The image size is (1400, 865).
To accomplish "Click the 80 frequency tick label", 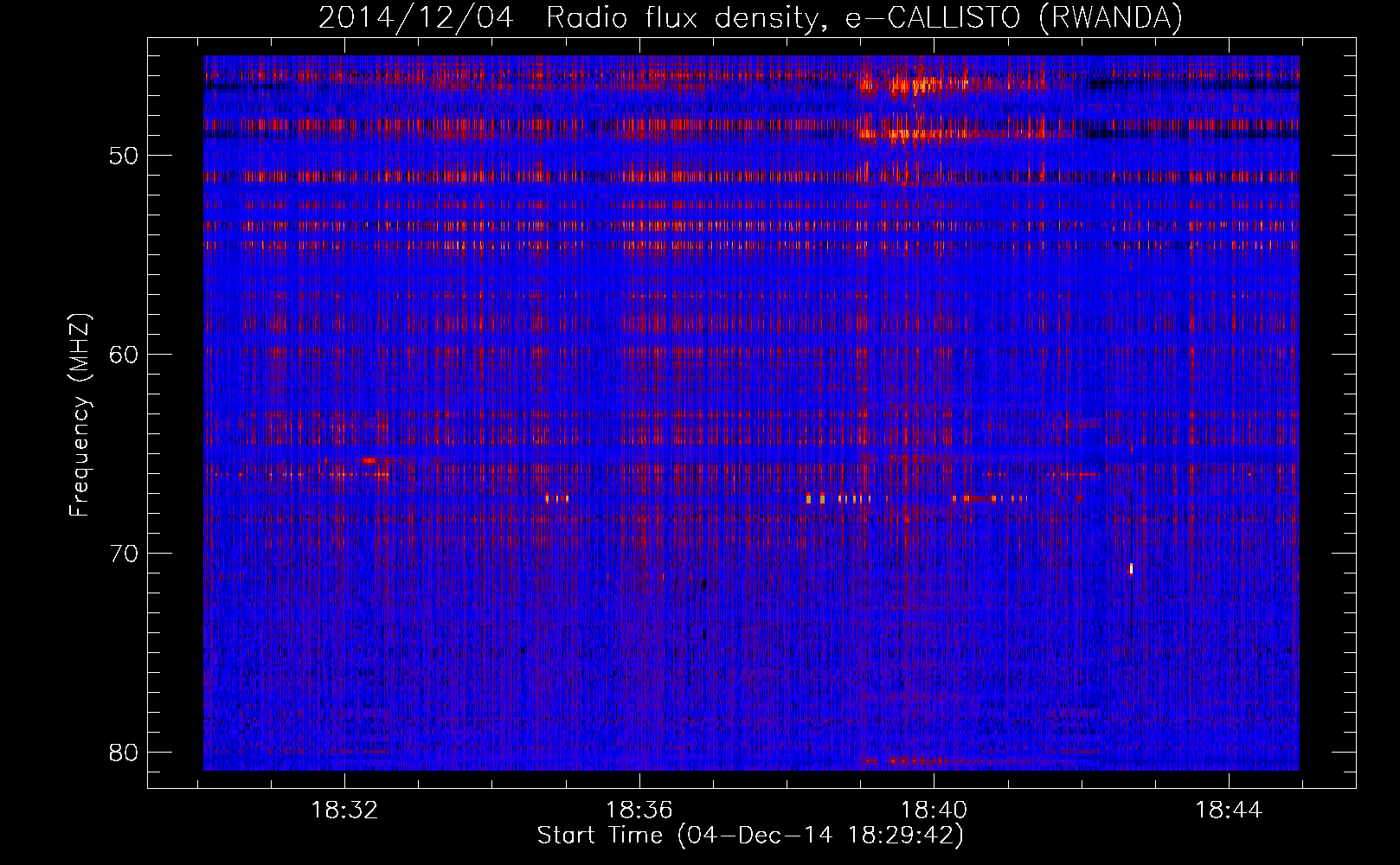I will (125, 753).
